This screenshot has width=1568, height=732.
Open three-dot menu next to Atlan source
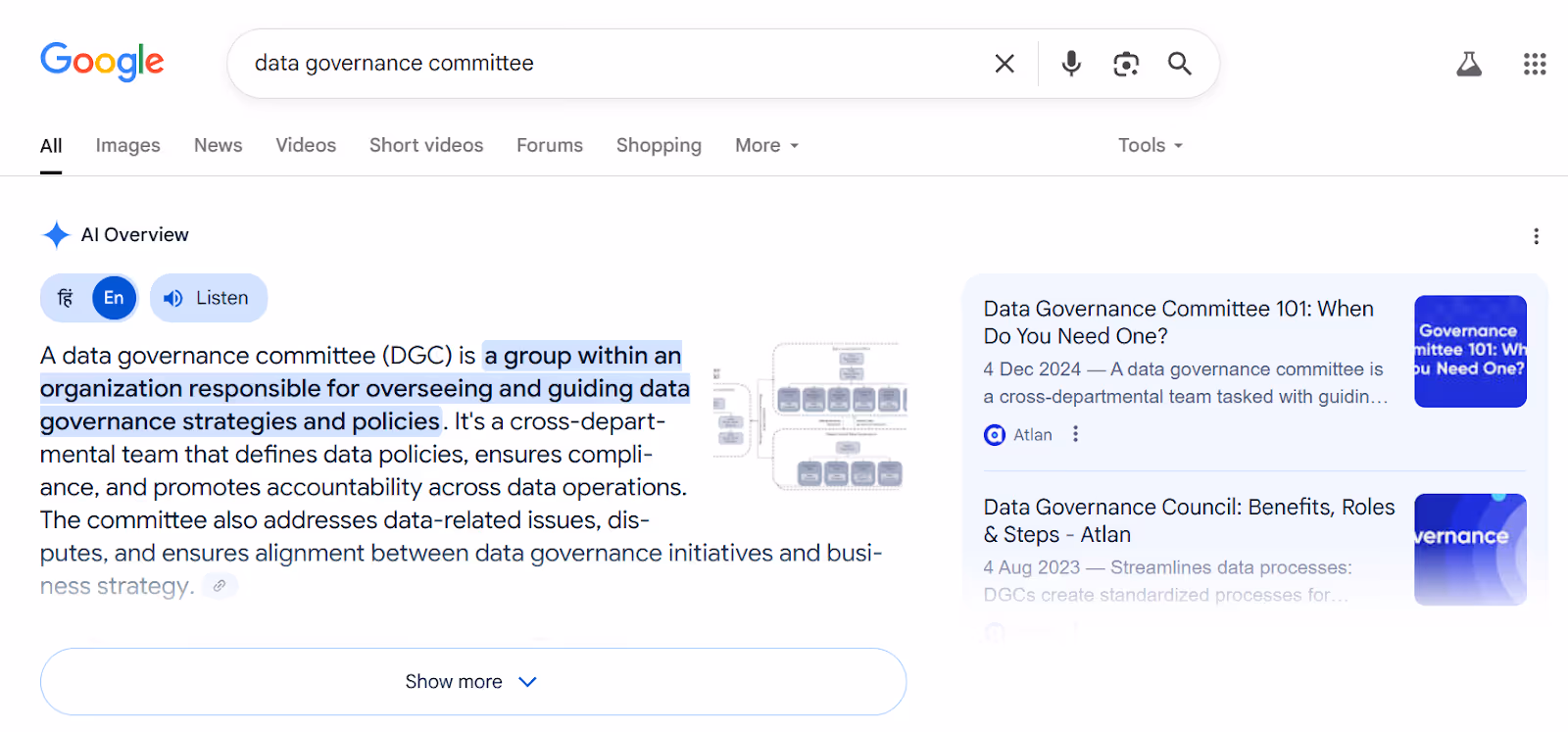pyautogui.click(x=1075, y=434)
